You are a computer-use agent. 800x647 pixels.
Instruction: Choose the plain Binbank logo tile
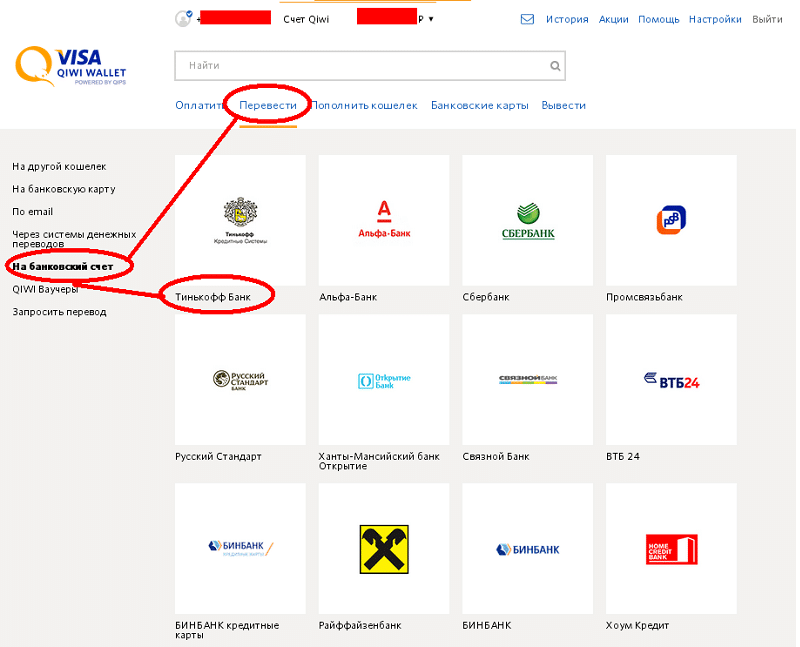click(528, 549)
